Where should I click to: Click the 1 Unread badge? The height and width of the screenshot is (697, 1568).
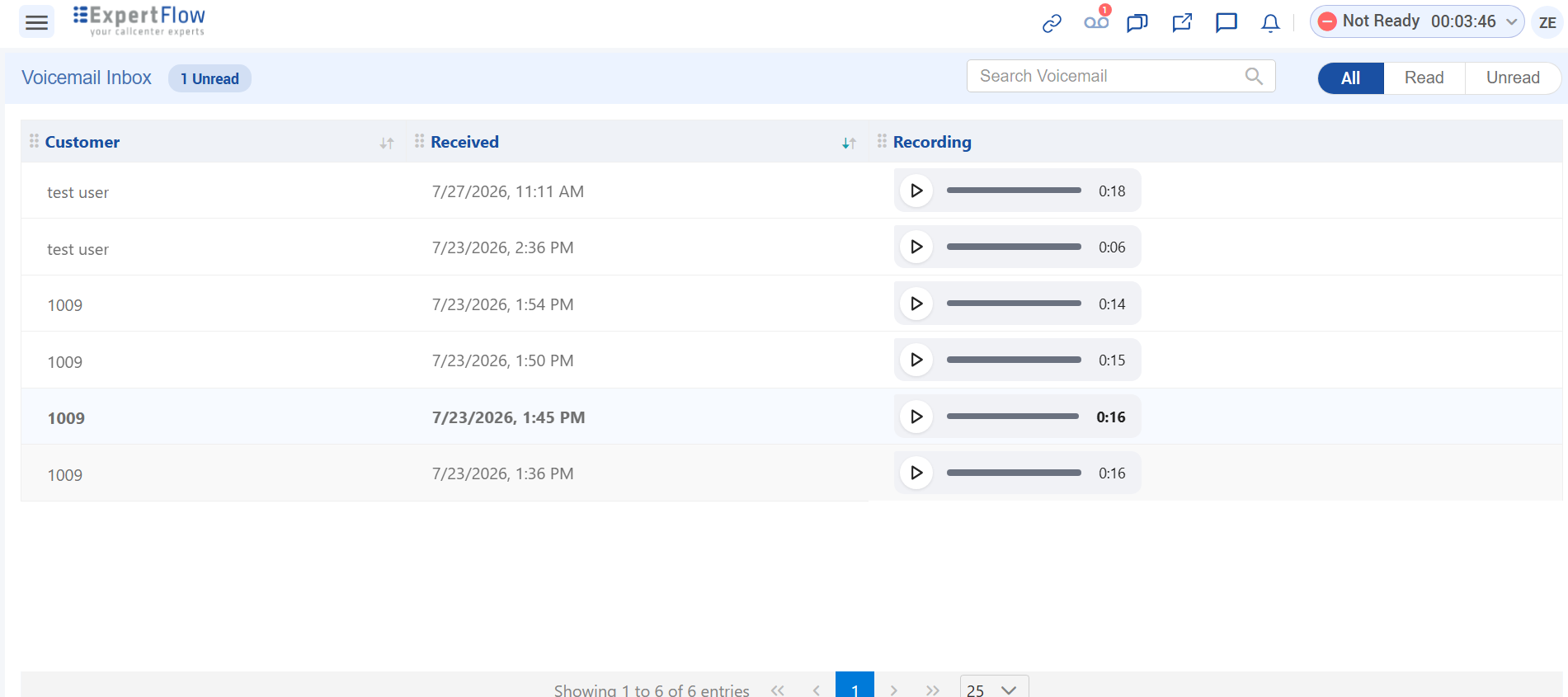coord(210,78)
